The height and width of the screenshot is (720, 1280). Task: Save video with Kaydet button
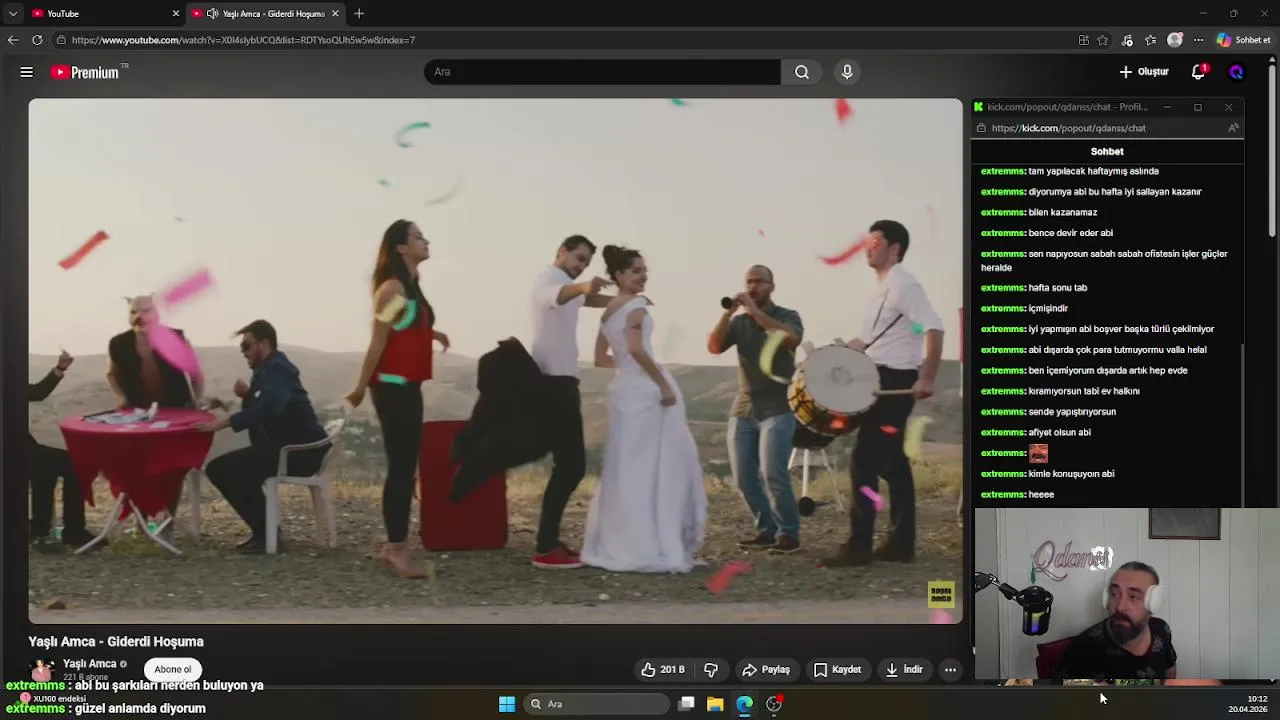(x=838, y=670)
